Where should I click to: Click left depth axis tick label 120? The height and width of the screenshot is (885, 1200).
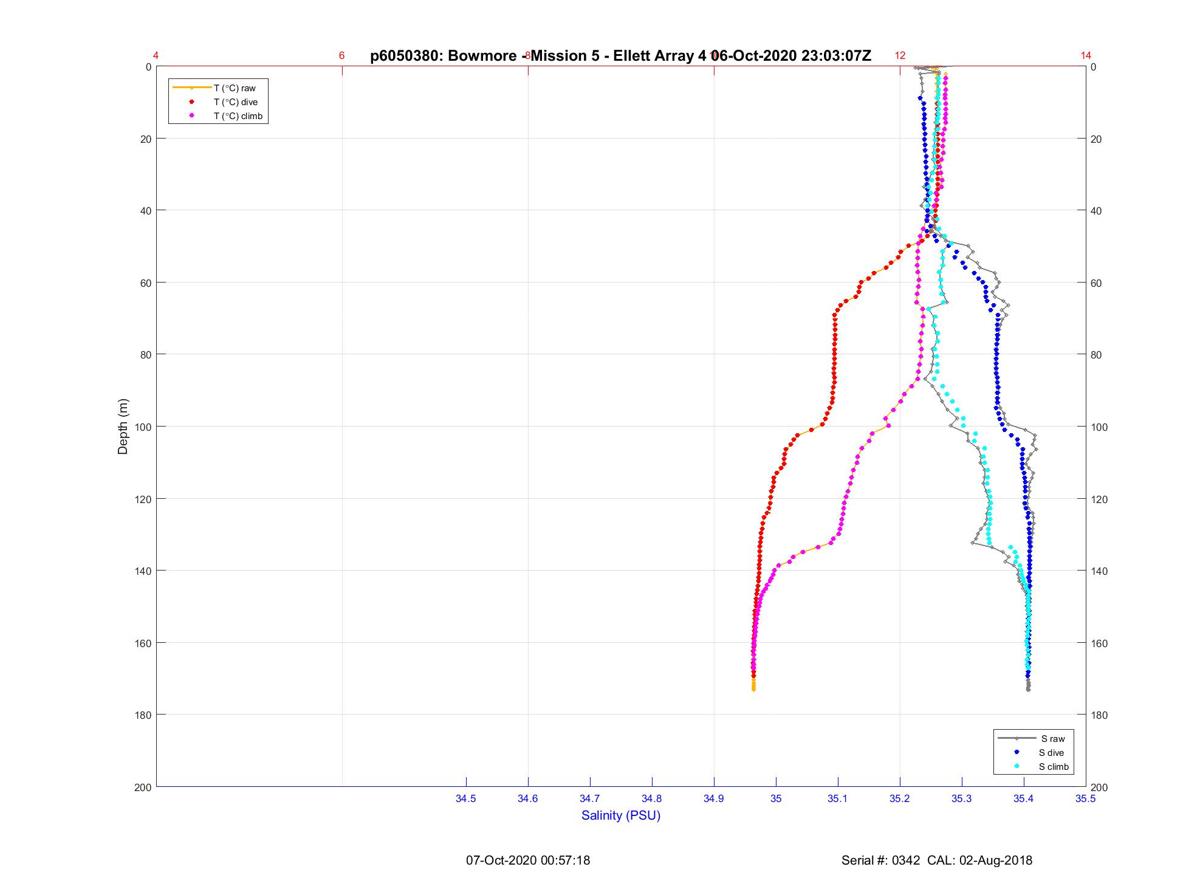pos(142,499)
